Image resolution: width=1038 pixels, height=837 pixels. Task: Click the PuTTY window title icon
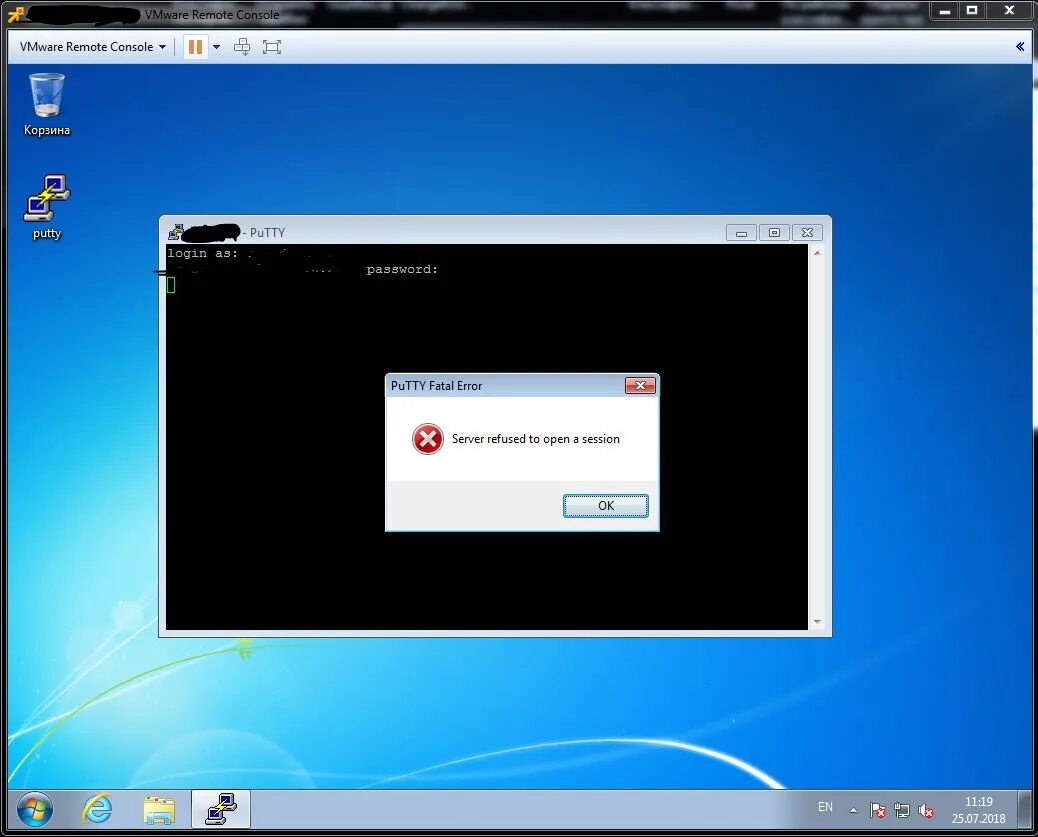click(x=175, y=232)
